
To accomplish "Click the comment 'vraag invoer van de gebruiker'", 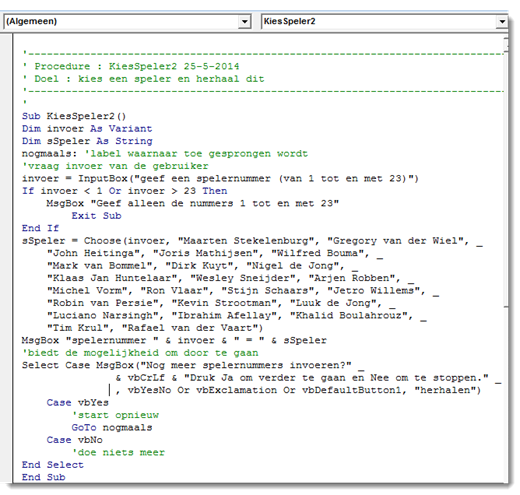I will pyautogui.click(x=115, y=166).
